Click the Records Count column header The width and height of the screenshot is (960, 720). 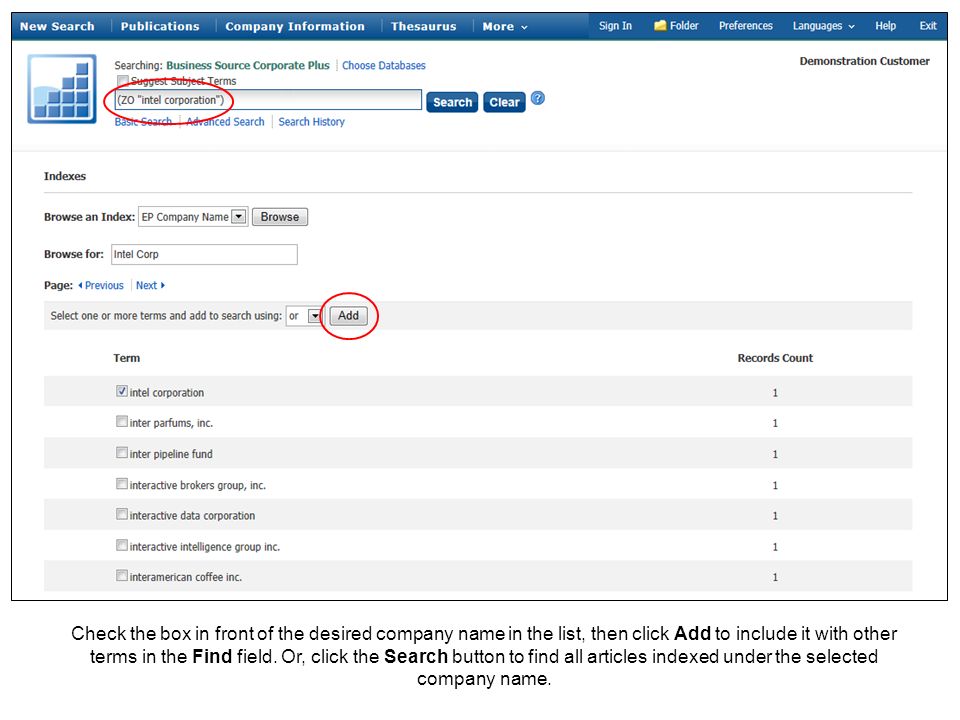coord(775,358)
